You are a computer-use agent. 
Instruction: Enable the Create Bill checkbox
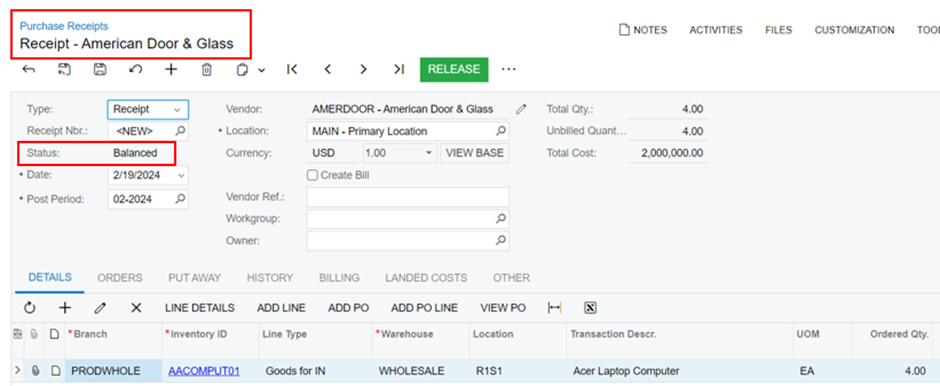312,176
